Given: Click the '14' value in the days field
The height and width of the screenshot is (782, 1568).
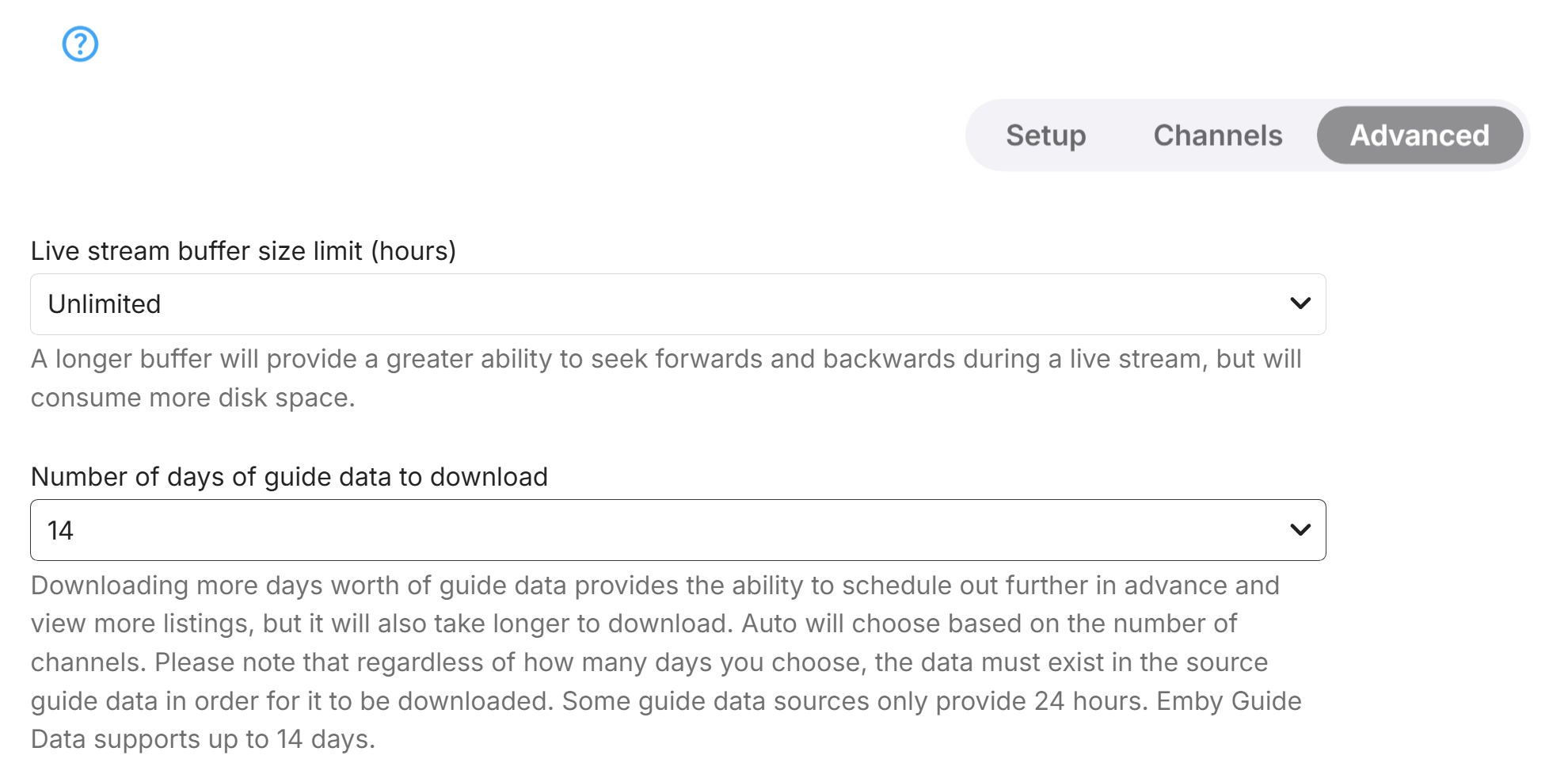Looking at the screenshot, I should pos(60,530).
